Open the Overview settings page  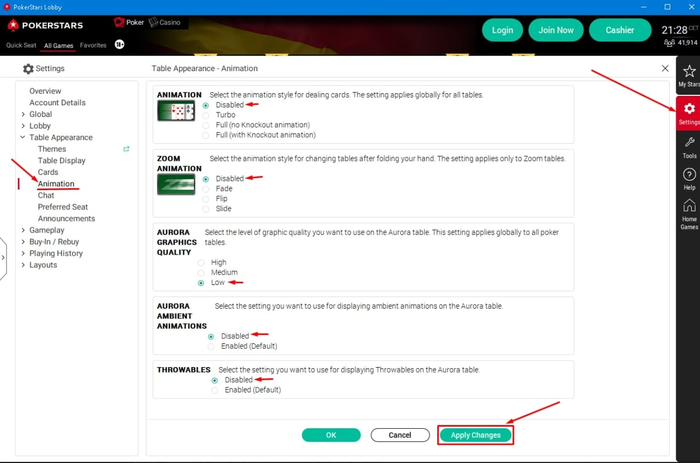(45, 91)
